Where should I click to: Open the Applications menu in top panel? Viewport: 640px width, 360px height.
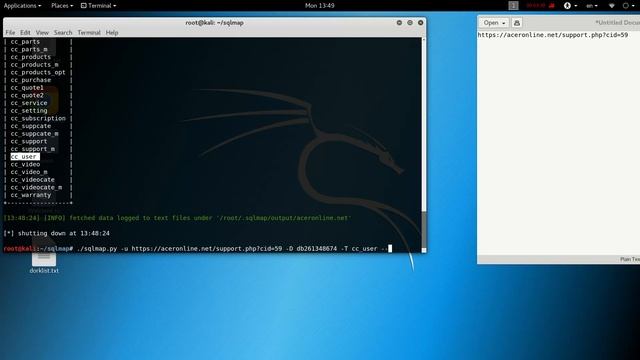(x=22, y=6)
